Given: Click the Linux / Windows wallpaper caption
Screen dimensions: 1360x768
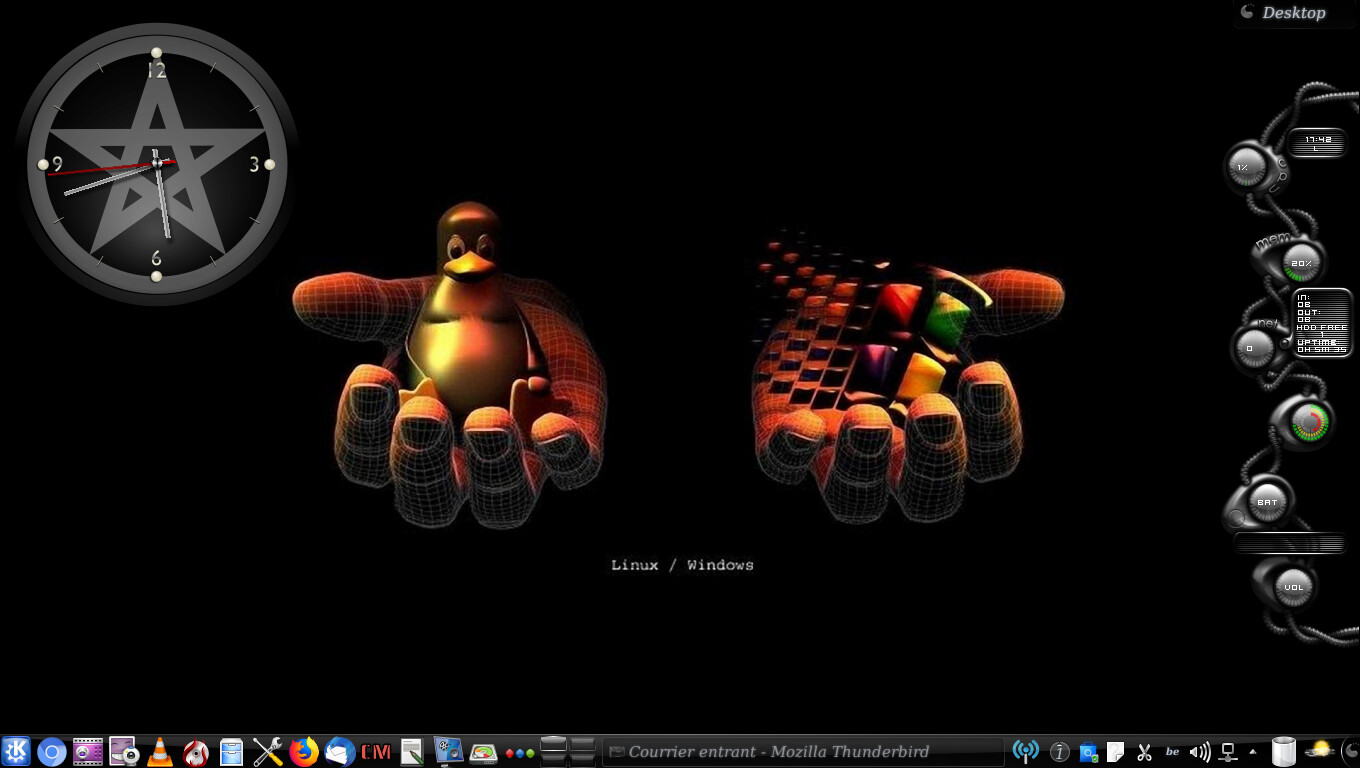Looking at the screenshot, I should (682, 565).
